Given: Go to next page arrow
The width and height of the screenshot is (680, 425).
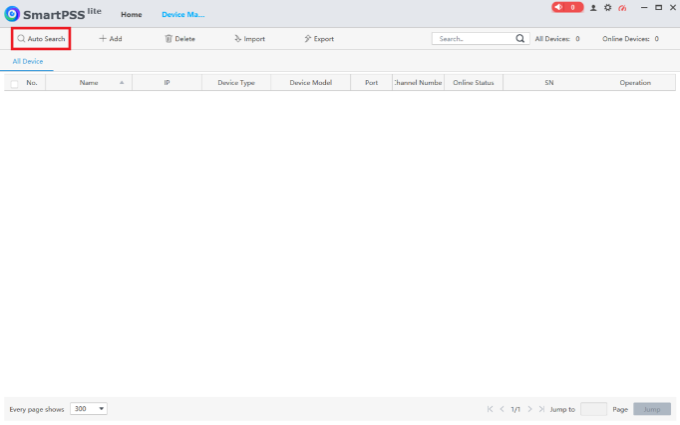Looking at the screenshot, I should (530, 409).
